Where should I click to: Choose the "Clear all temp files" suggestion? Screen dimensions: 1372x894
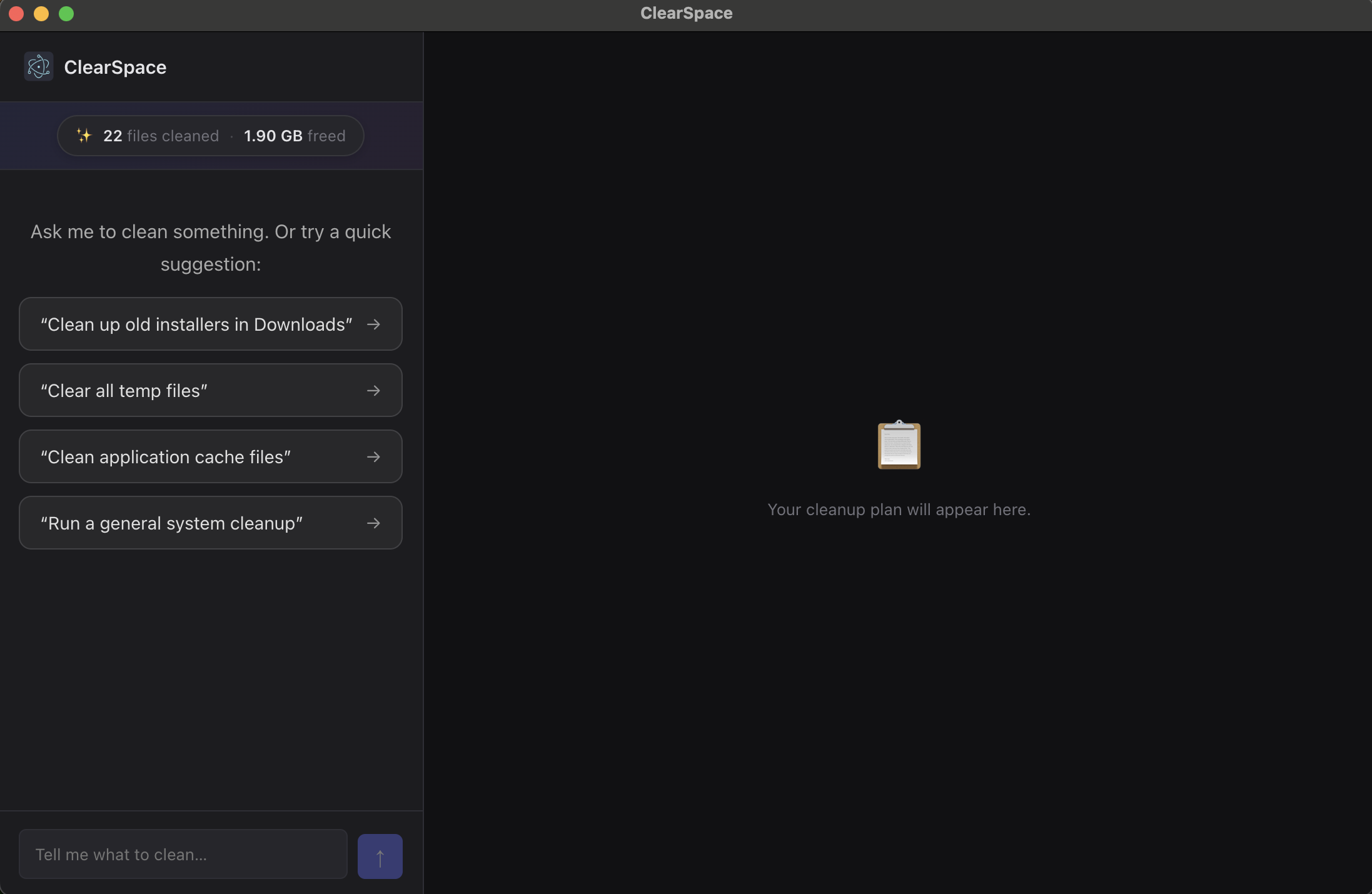(211, 390)
